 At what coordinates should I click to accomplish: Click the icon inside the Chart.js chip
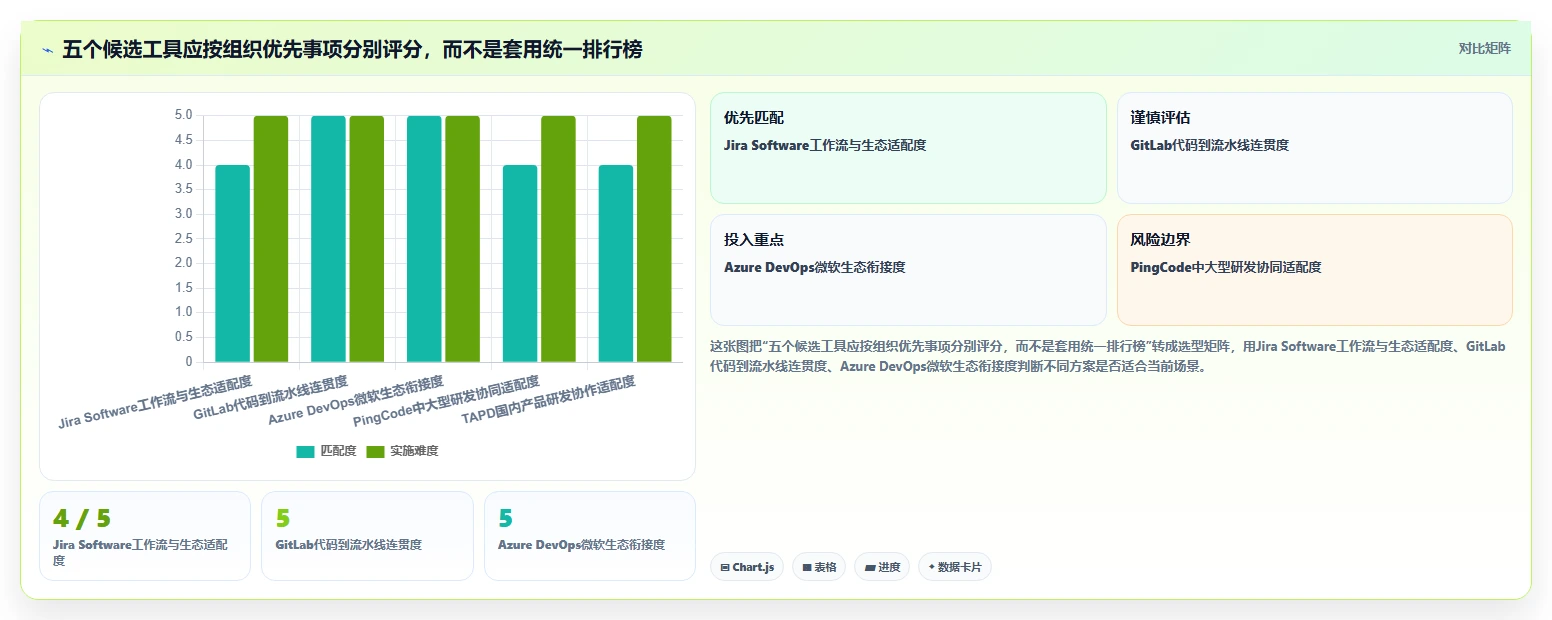(x=725, y=567)
